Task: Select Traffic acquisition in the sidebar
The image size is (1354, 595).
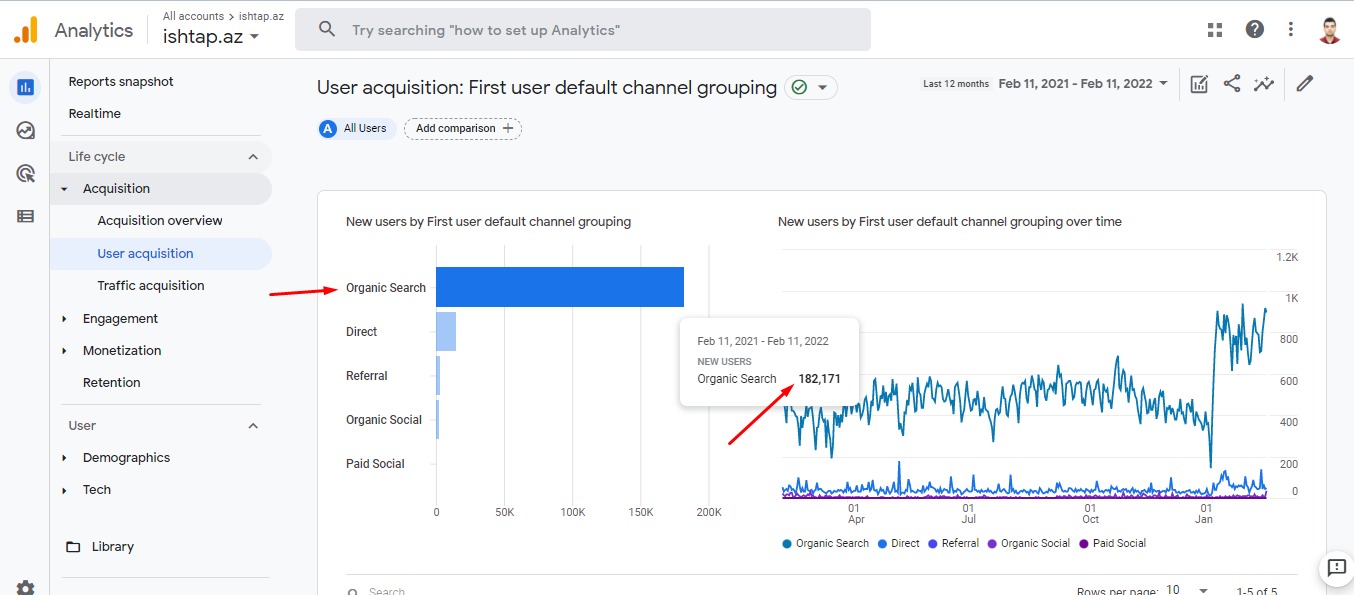Action: [151, 286]
